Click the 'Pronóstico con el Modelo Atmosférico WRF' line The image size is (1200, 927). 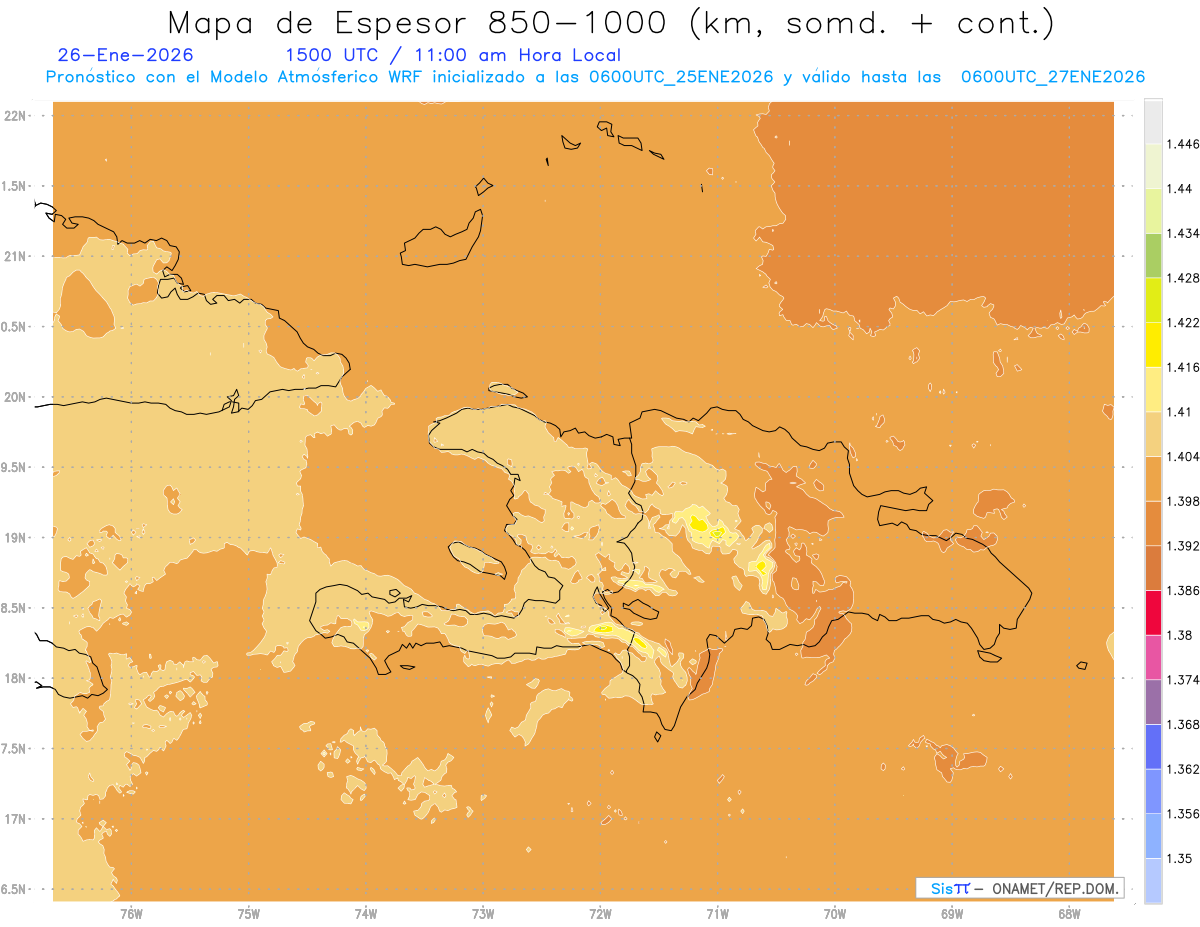595,77
